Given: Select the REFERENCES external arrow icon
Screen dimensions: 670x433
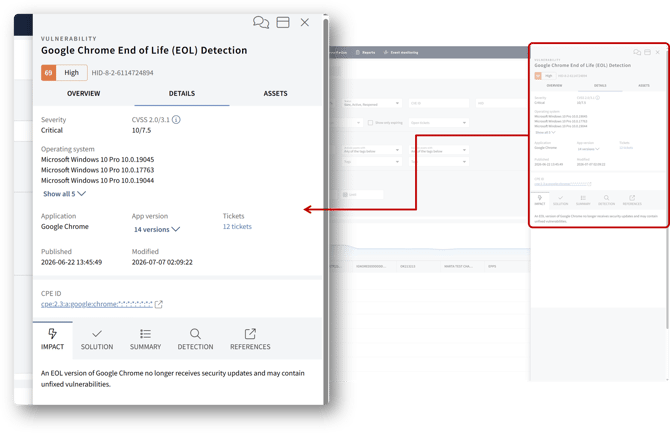Looking at the screenshot, I should 250,333.
